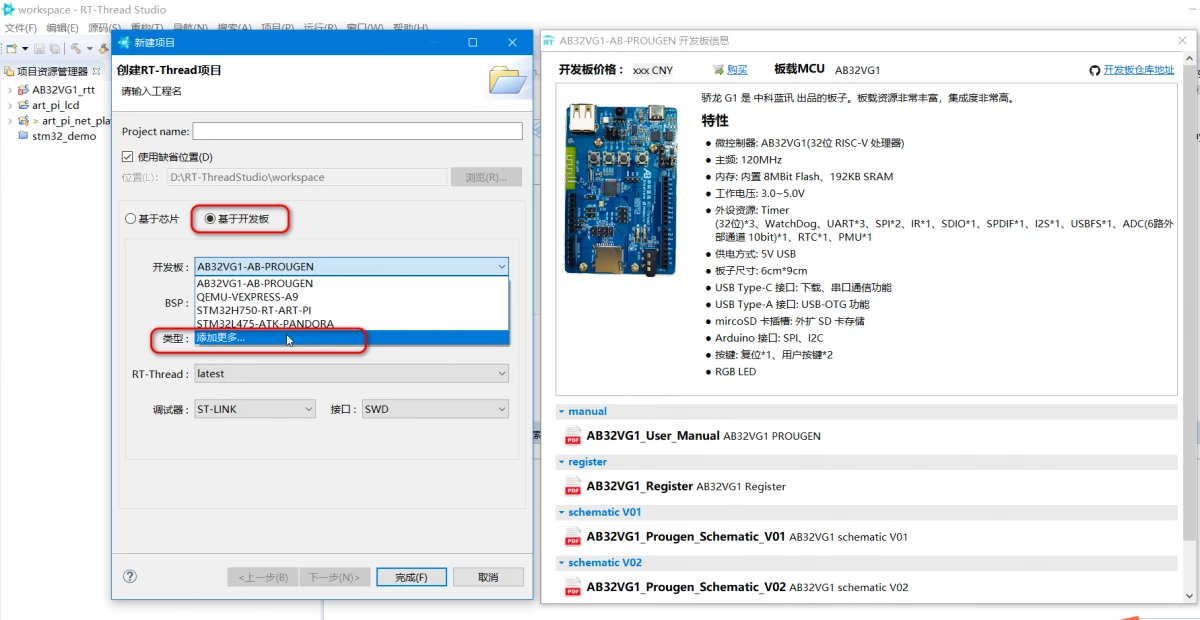Toggle the 使用缺省位置(D) checkbox
Viewport: 1200px width, 620px height.
point(127,157)
